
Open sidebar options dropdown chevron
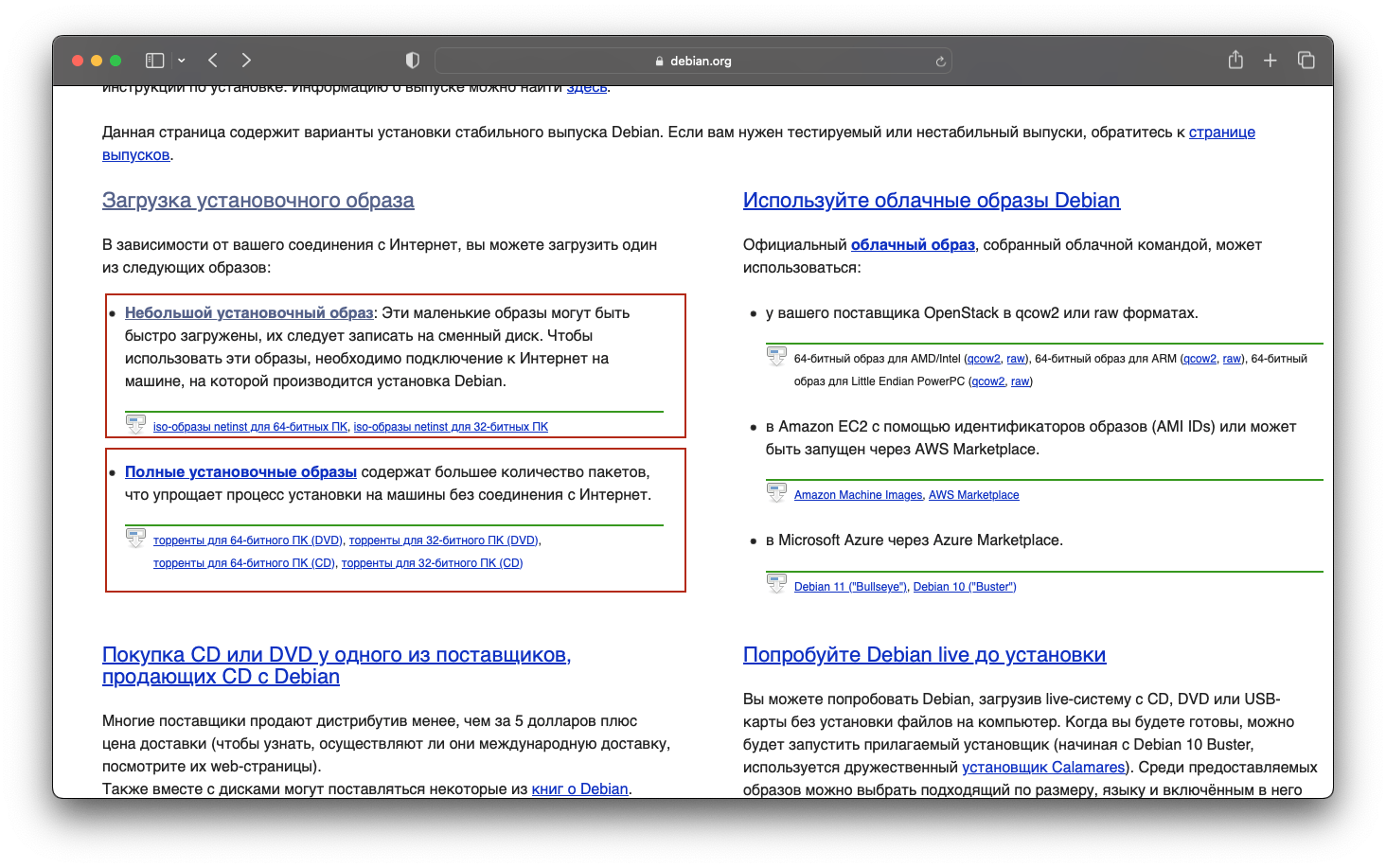(181, 61)
